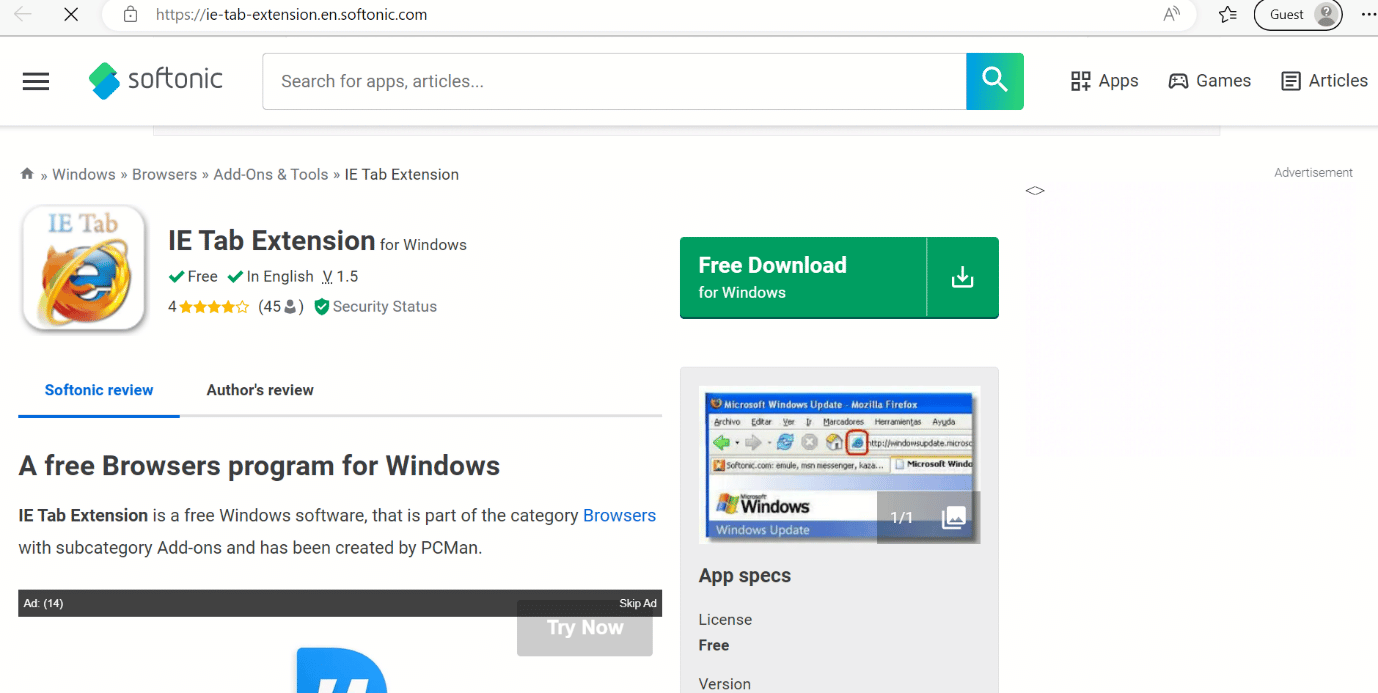
Task: Open the Browsers category link in review
Action: (619, 515)
